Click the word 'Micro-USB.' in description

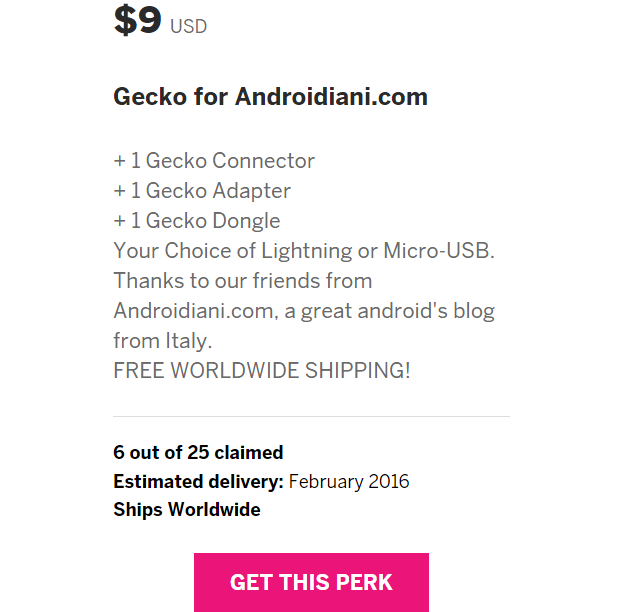click(439, 251)
